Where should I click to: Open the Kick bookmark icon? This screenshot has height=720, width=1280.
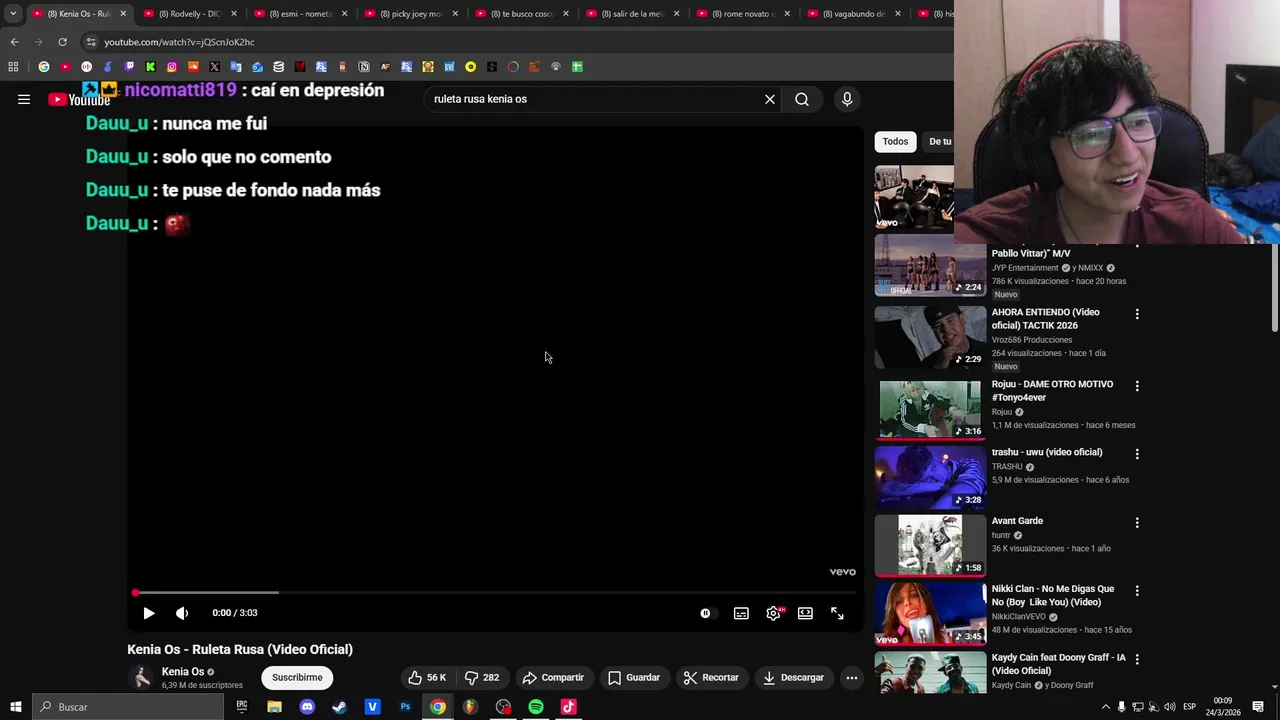click(x=150, y=67)
